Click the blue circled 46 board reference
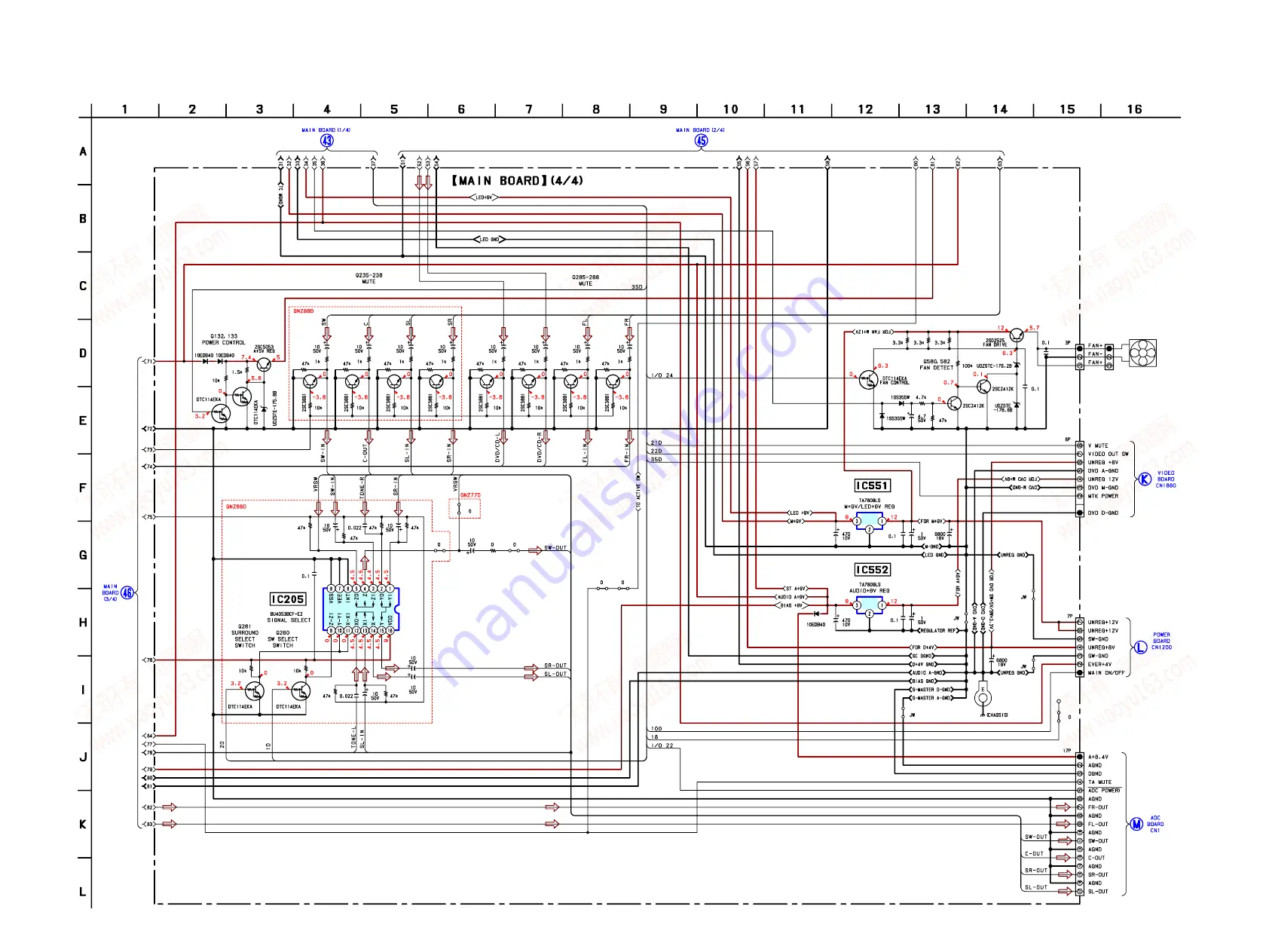Viewport: 1266px width, 952px height. [127, 592]
